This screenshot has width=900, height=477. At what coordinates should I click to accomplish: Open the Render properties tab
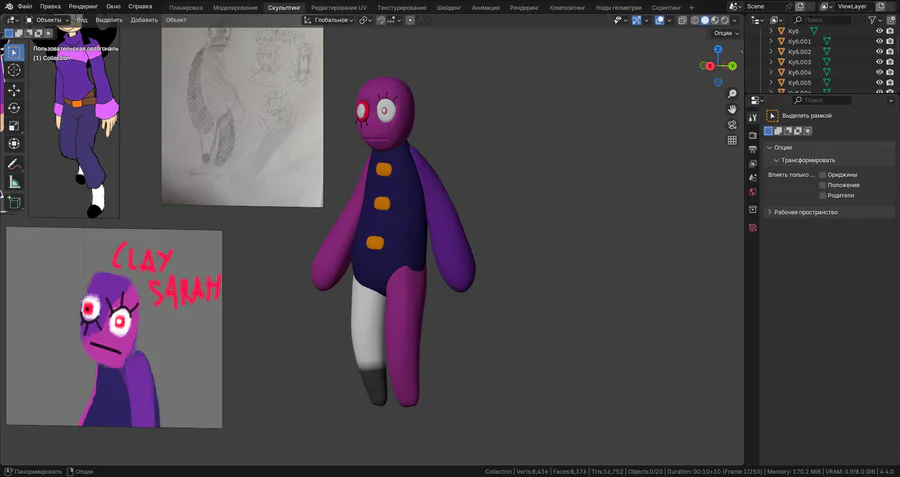pyautogui.click(x=753, y=135)
